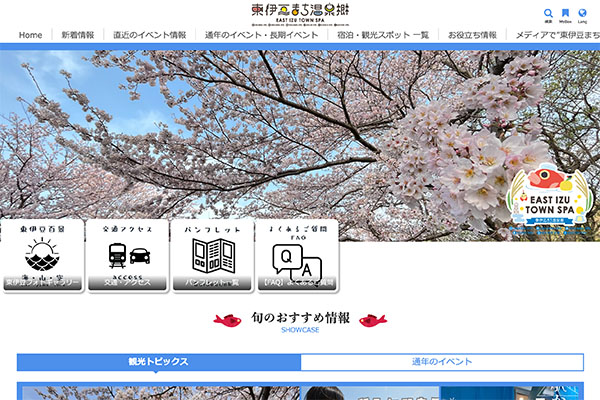Go to the Home menu item
The image size is (600, 400).
31,35
